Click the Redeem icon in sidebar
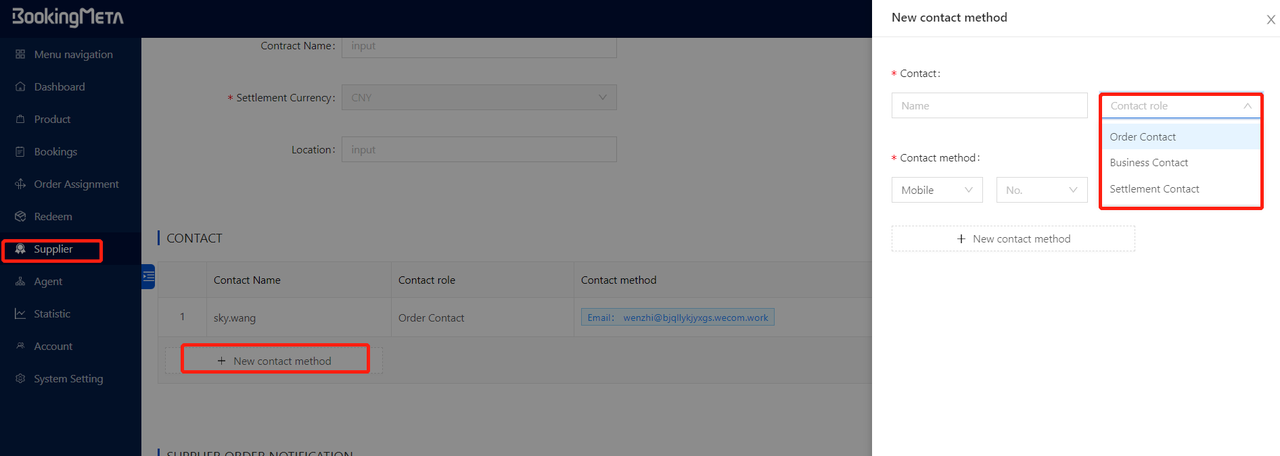 pos(20,217)
